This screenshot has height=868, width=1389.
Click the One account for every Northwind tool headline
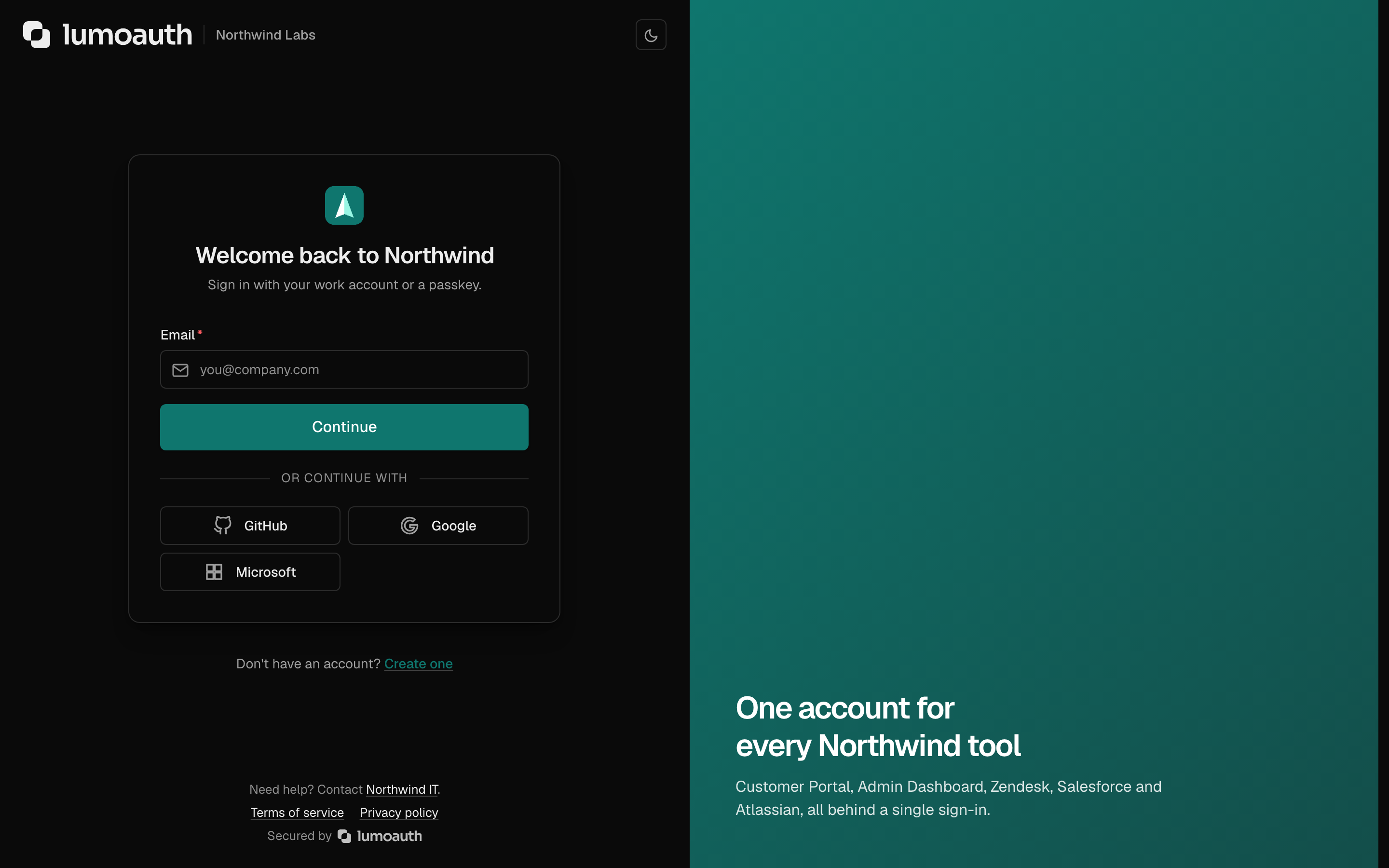[x=878, y=726]
